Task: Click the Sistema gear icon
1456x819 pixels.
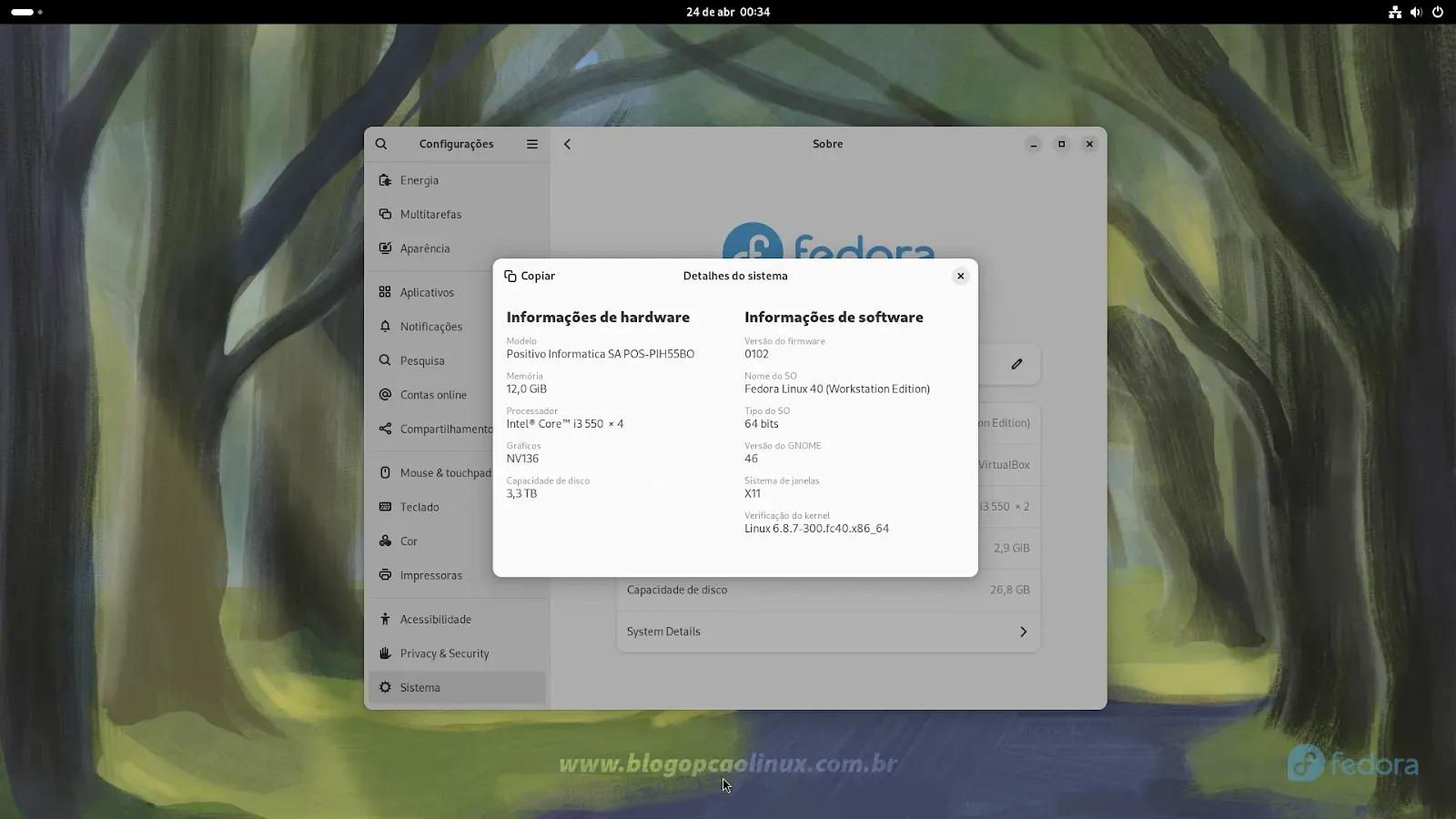Action: click(385, 687)
